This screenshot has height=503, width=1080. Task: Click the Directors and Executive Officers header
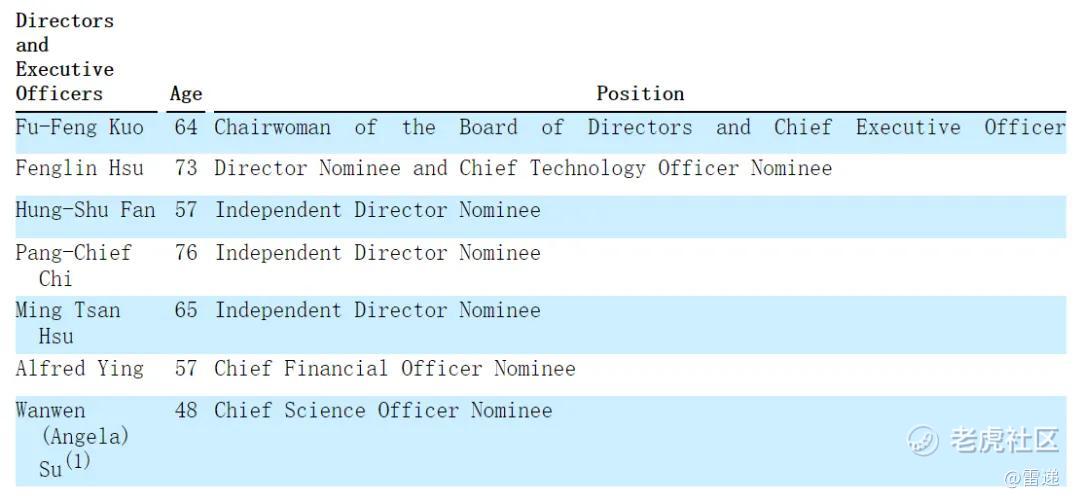pyautogui.click(x=65, y=57)
